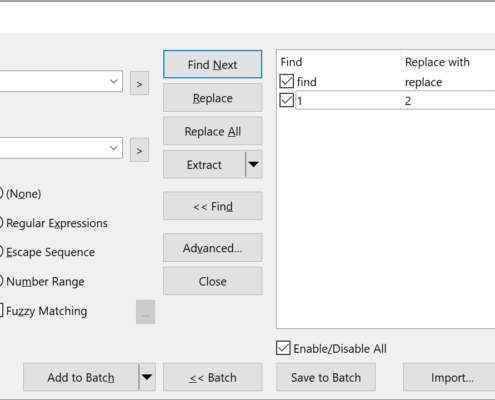The image size is (495, 400).
Task: Open the Add to Batch dropdown arrow
Action: tap(147, 377)
